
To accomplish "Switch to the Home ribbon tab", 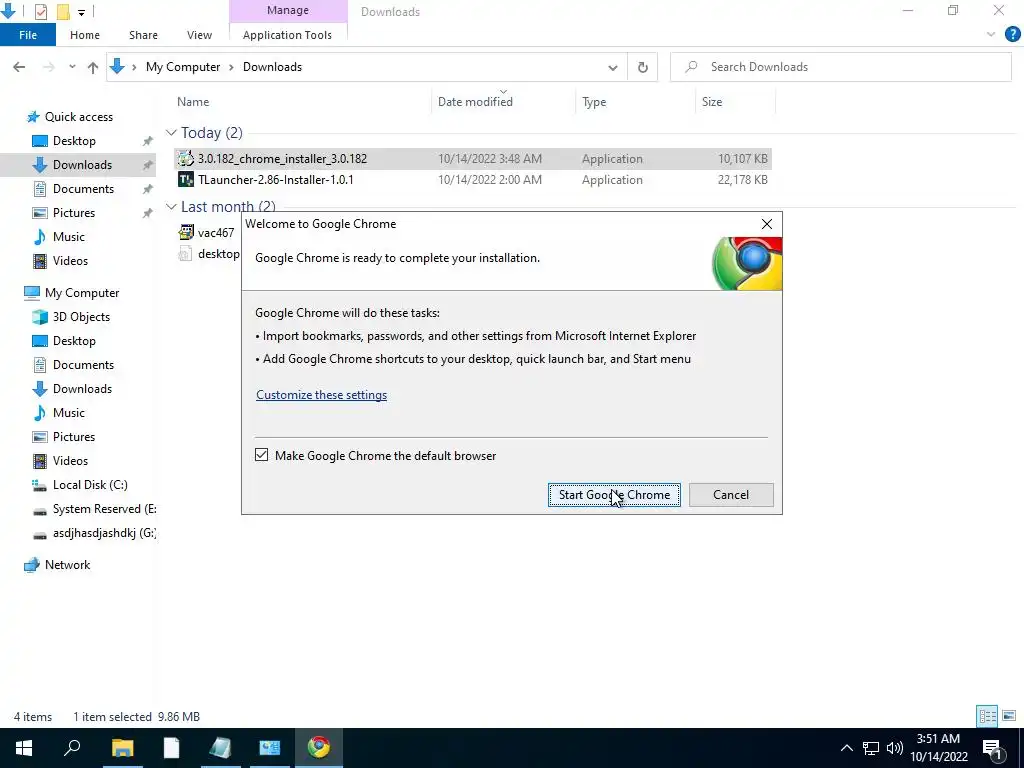I will pyautogui.click(x=85, y=35).
